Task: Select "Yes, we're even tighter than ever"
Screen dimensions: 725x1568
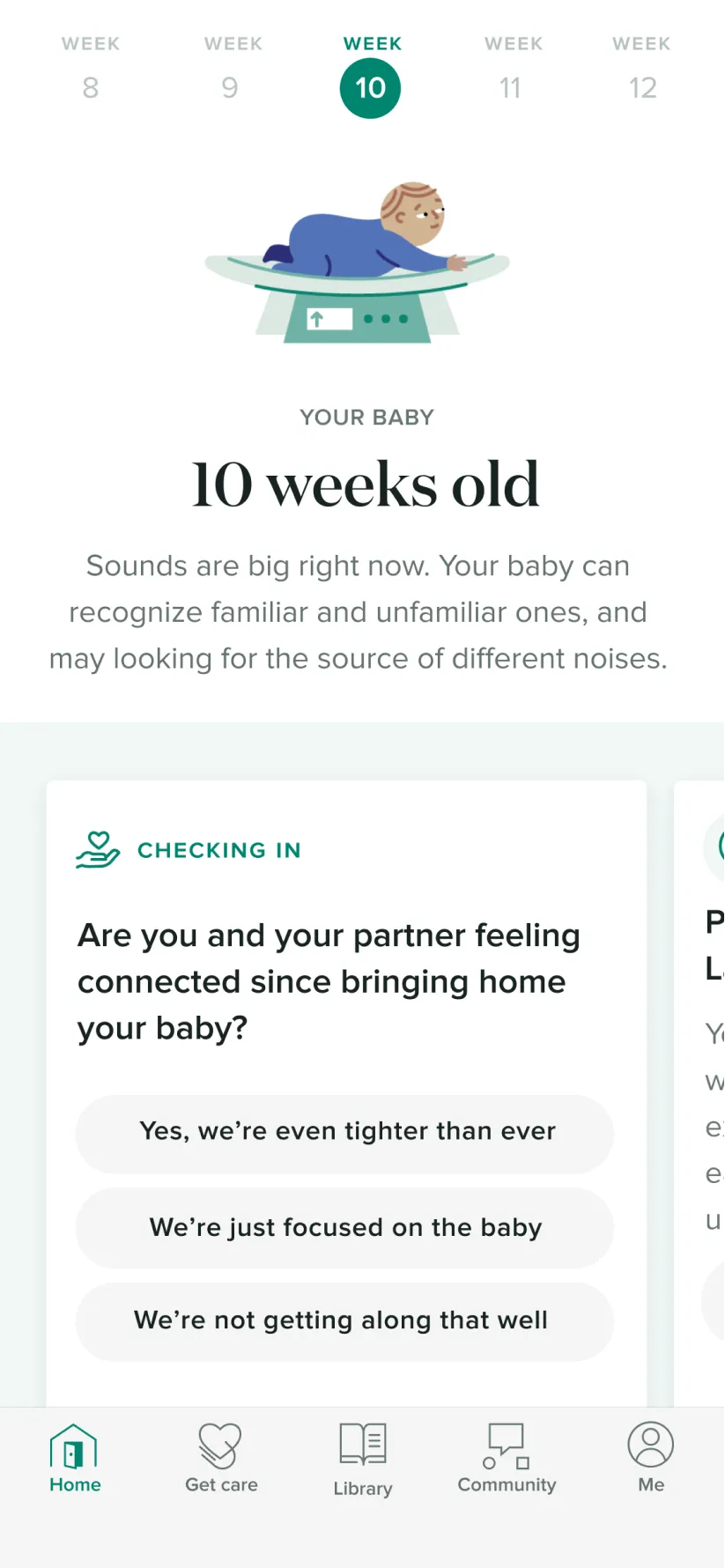Action: coord(345,1134)
